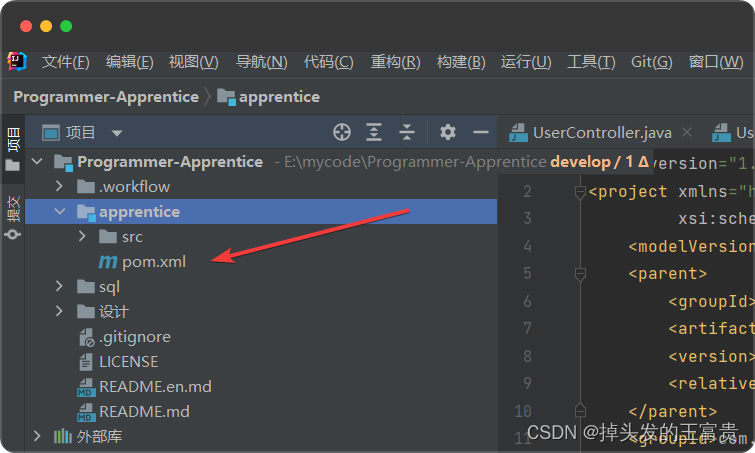Click the 外部库 library bars icon
The height and width of the screenshot is (453, 755).
point(63,436)
